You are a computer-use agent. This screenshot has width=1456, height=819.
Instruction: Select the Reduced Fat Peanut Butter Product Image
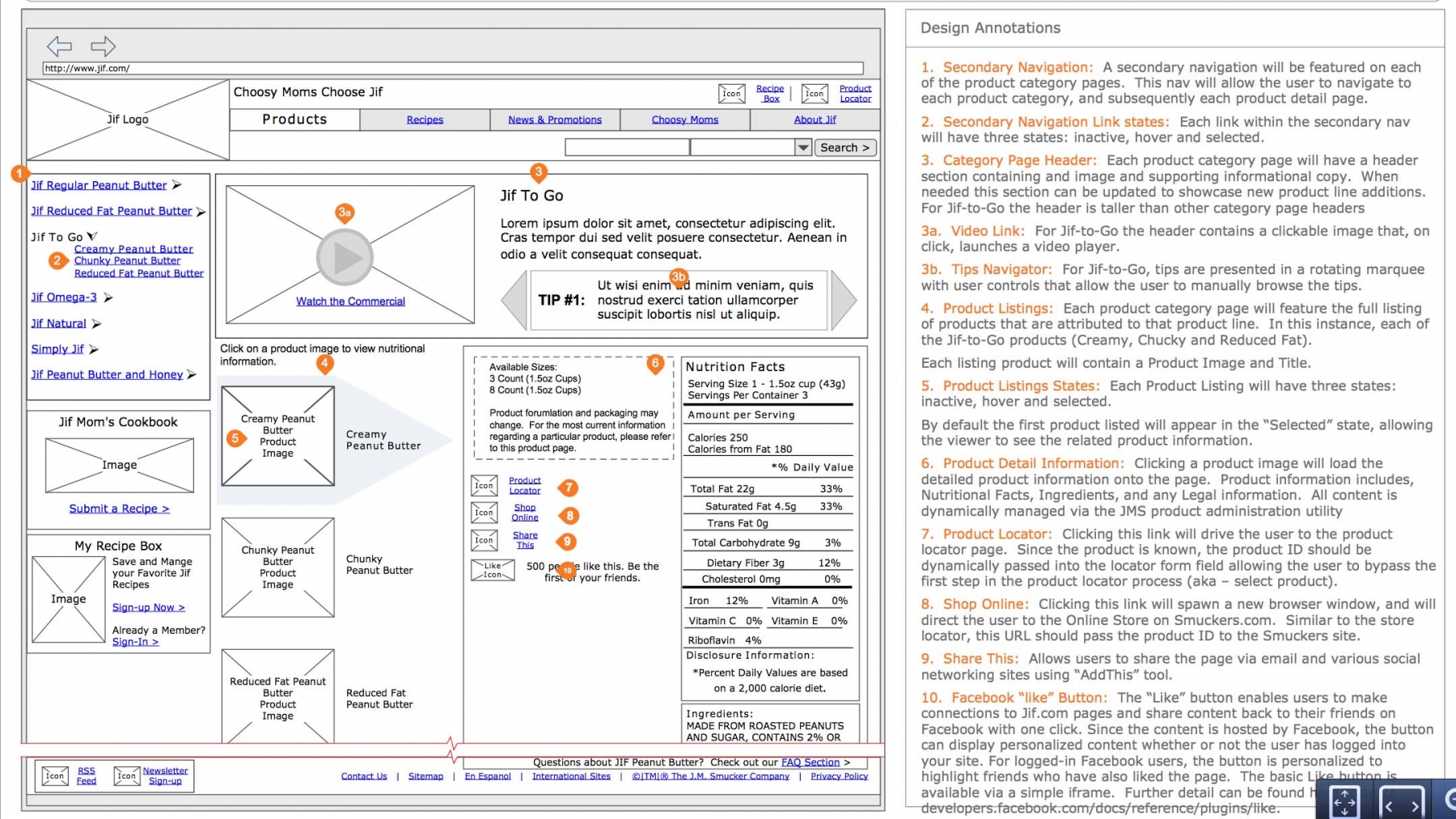[x=277, y=696]
